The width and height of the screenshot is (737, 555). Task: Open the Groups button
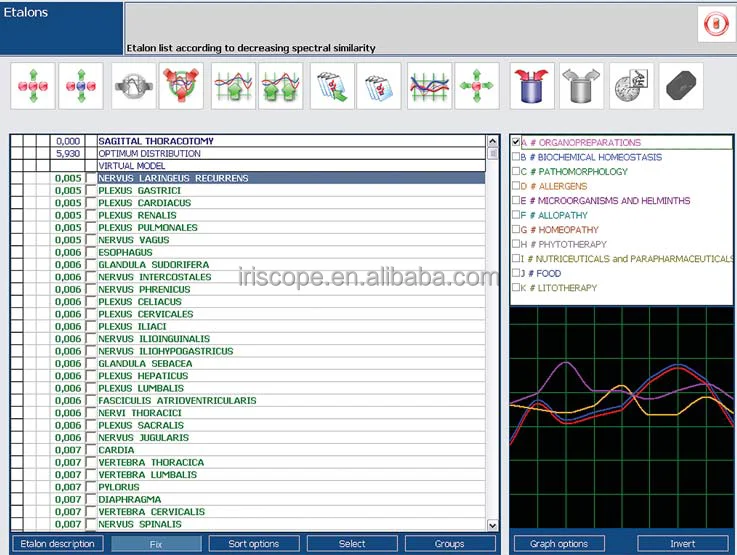[449, 544]
